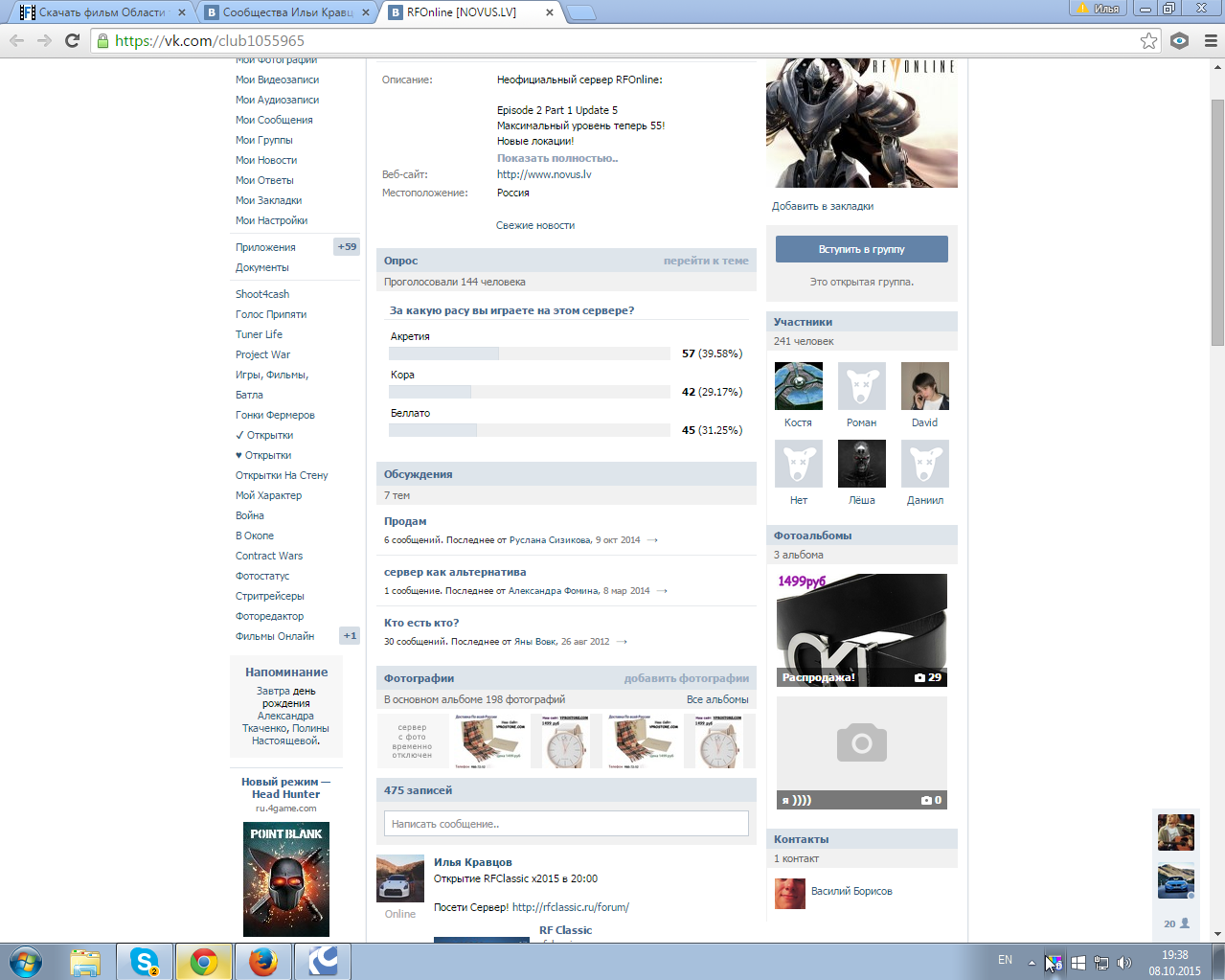Click the +59 applications counter

(347, 247)
